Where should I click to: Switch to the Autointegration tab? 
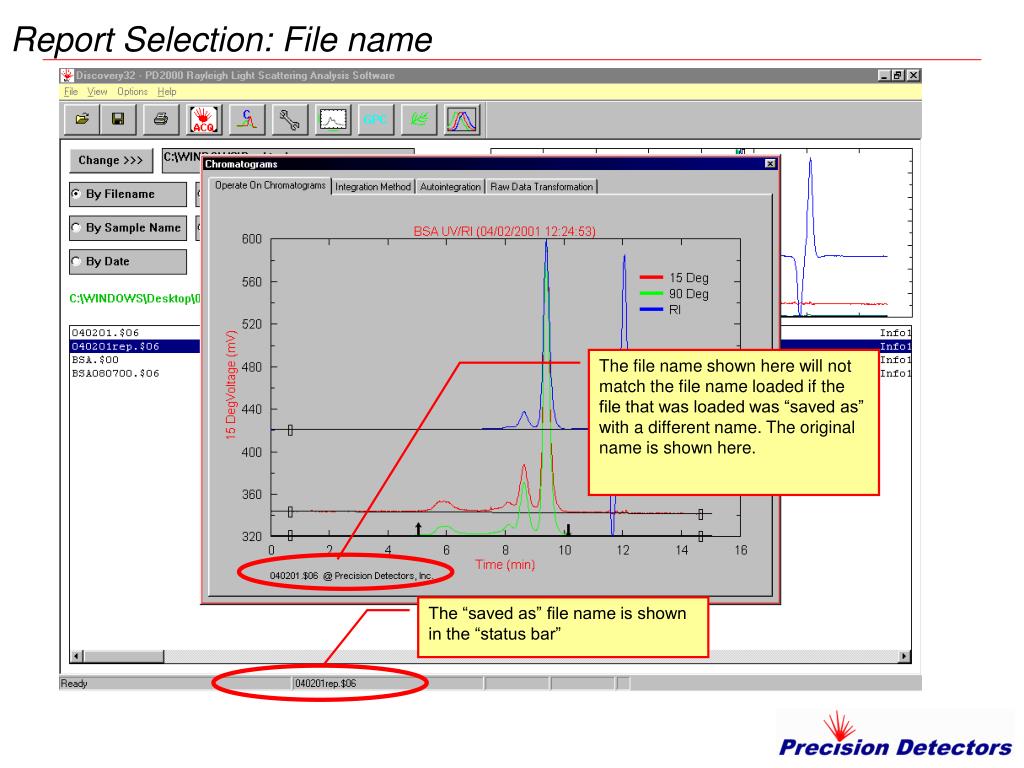point(450,187)
